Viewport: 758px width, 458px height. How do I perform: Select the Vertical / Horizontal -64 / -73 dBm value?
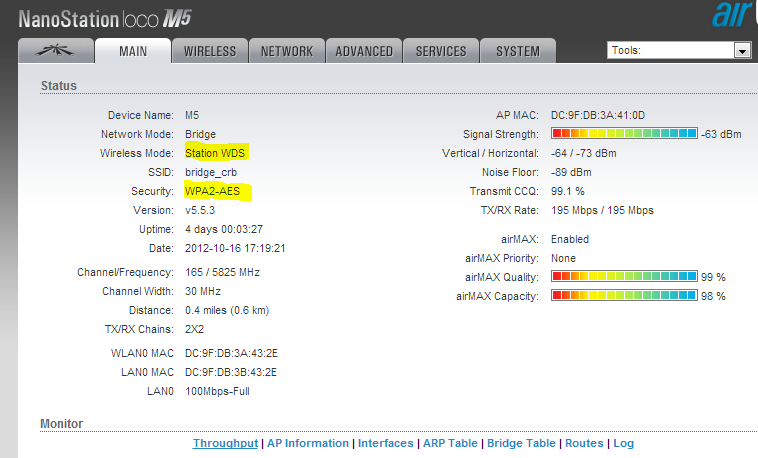click(583, 153)
